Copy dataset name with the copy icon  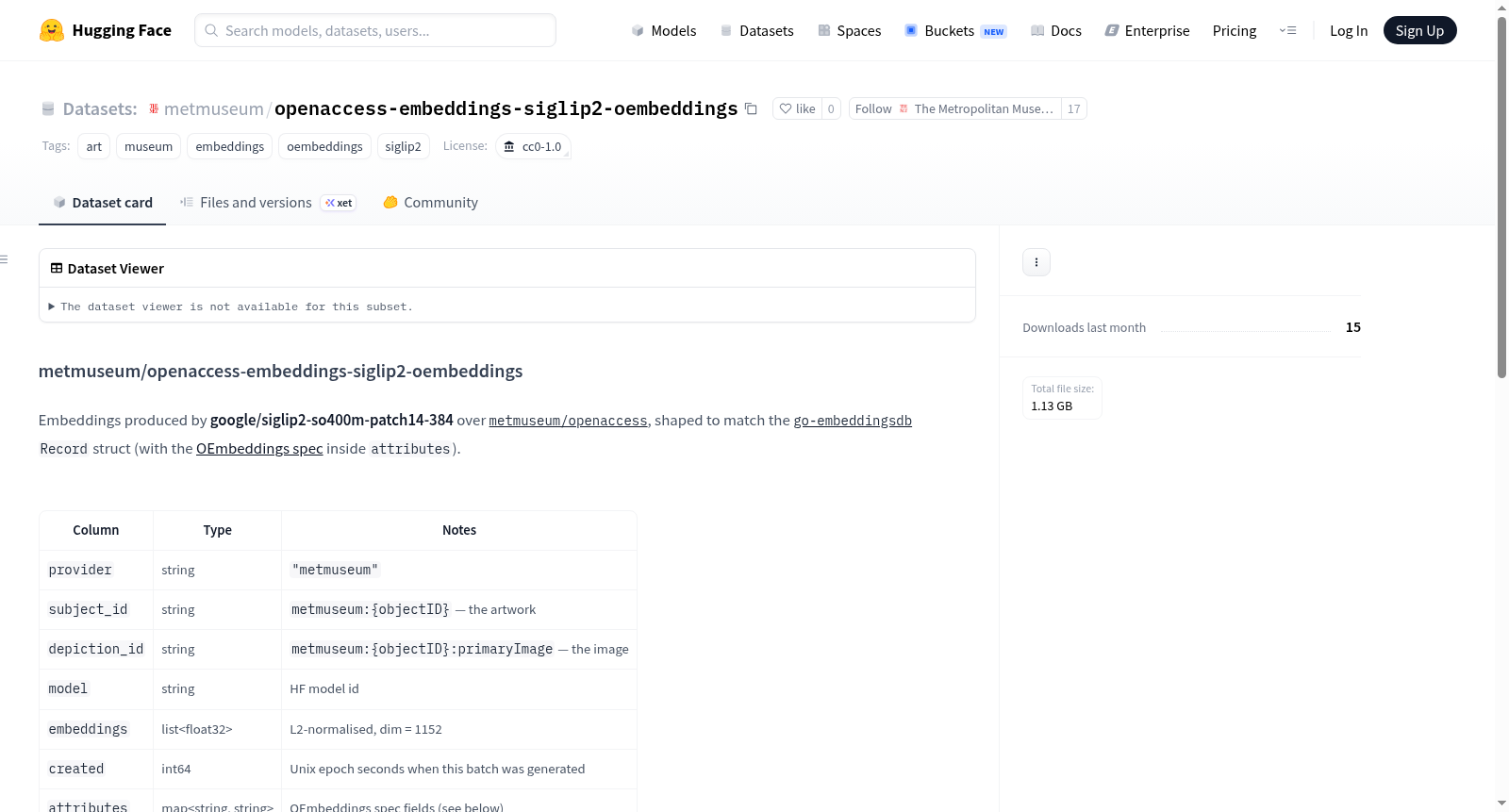[x=751, y=108]
